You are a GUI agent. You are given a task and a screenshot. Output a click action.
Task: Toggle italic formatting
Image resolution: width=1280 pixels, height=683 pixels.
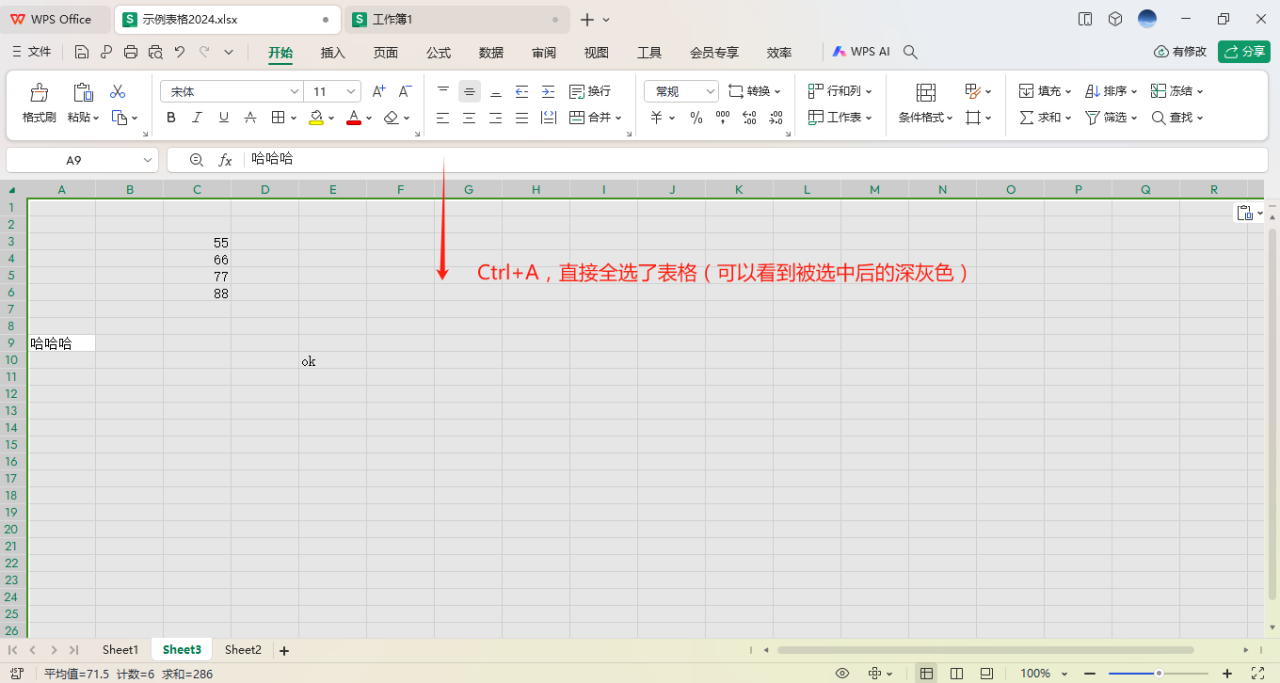197,118
